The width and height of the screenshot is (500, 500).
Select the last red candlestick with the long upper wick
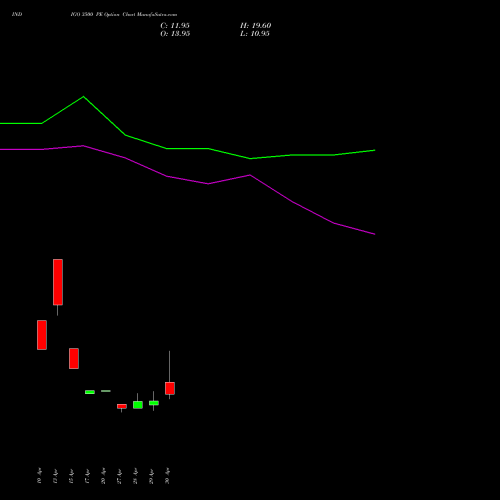170,388
